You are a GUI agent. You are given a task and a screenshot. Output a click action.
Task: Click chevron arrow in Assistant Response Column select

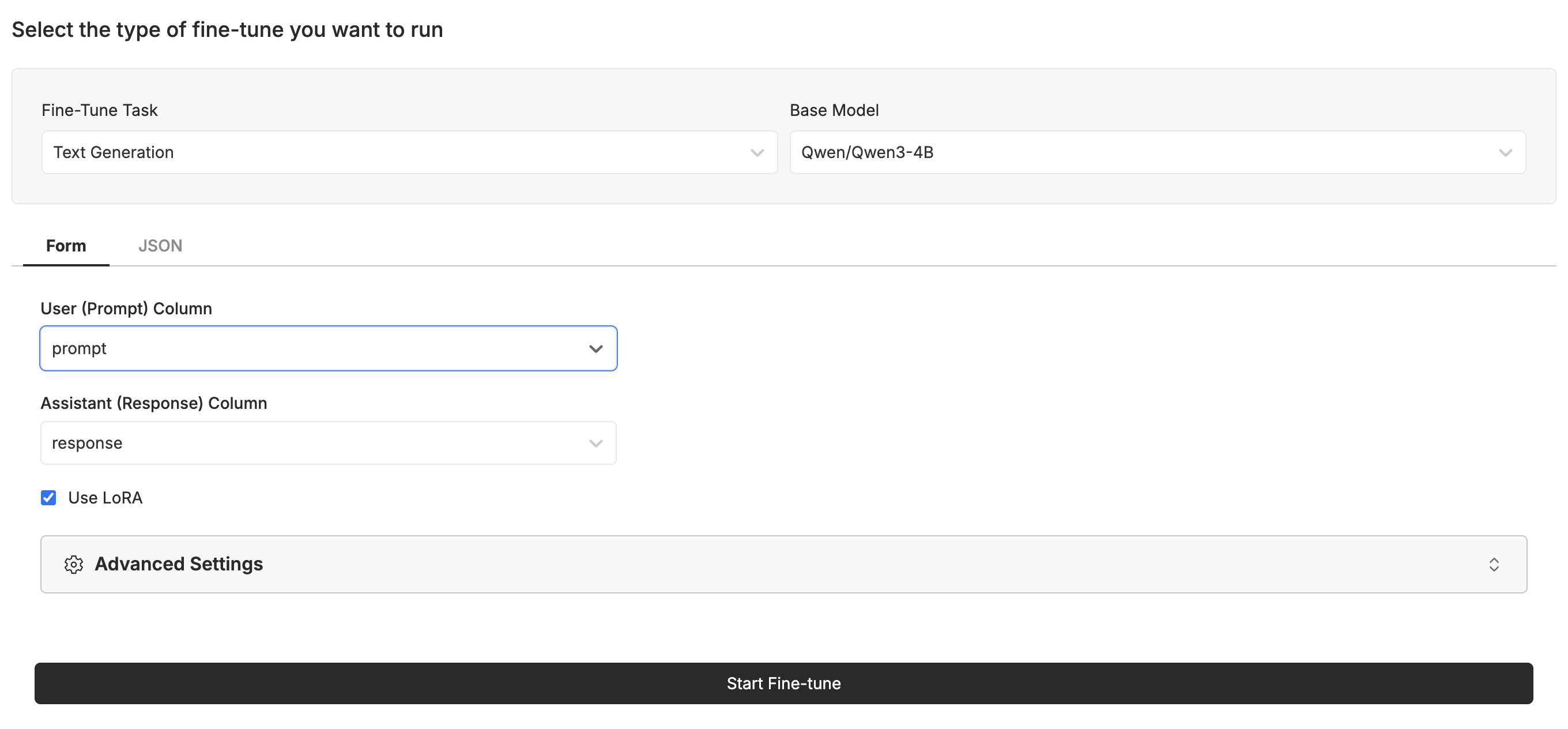[595, 444]
